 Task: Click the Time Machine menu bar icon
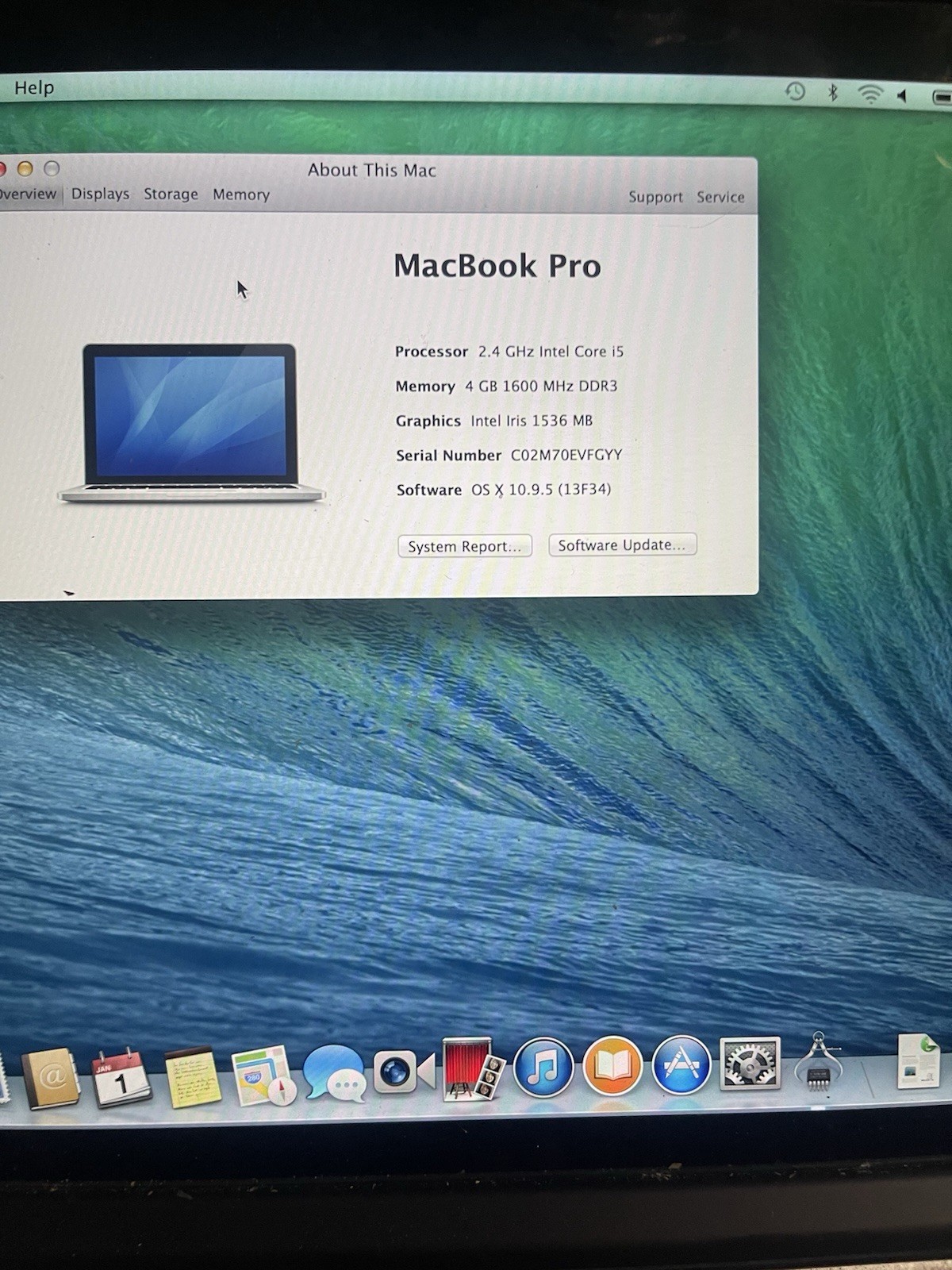[795, 91]
